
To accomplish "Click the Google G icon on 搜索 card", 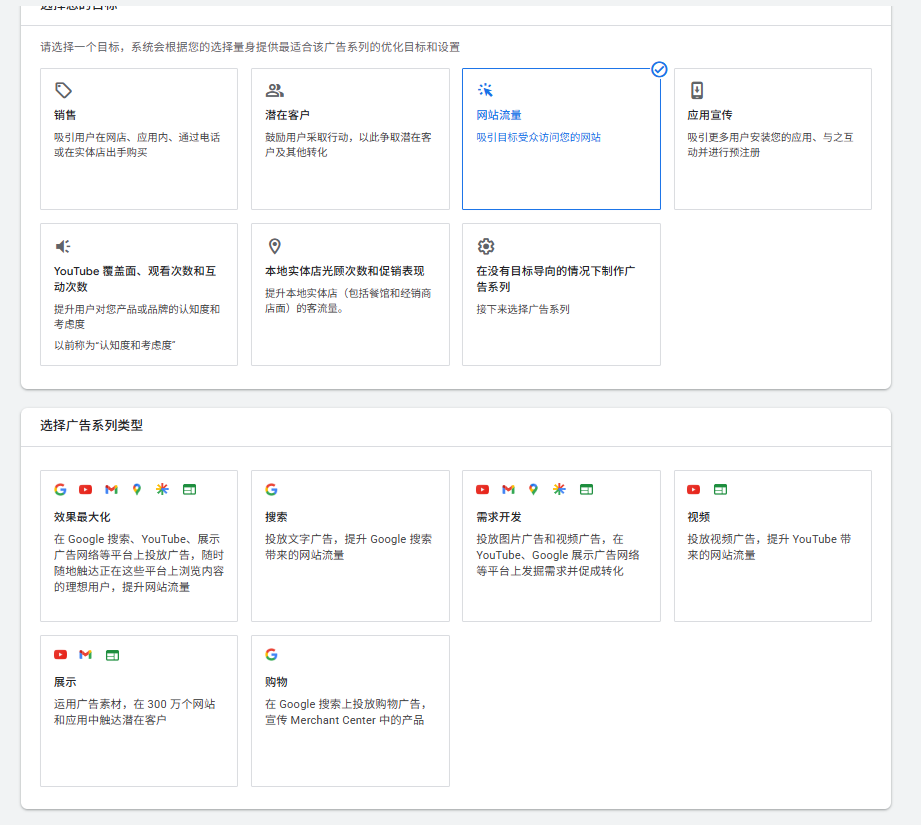I will click(271, 489).
